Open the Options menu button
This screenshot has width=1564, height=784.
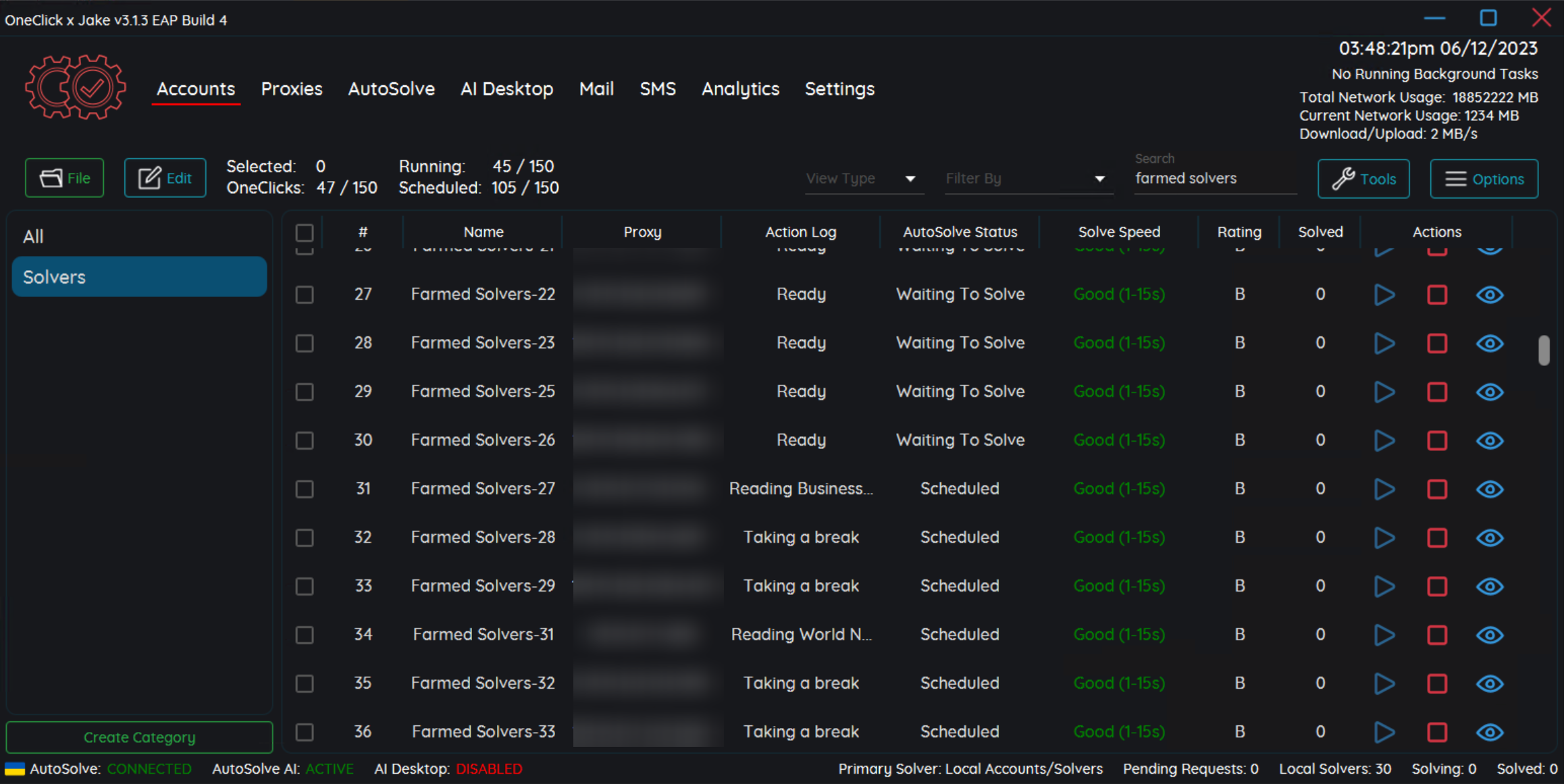(x=1484, y=179)
